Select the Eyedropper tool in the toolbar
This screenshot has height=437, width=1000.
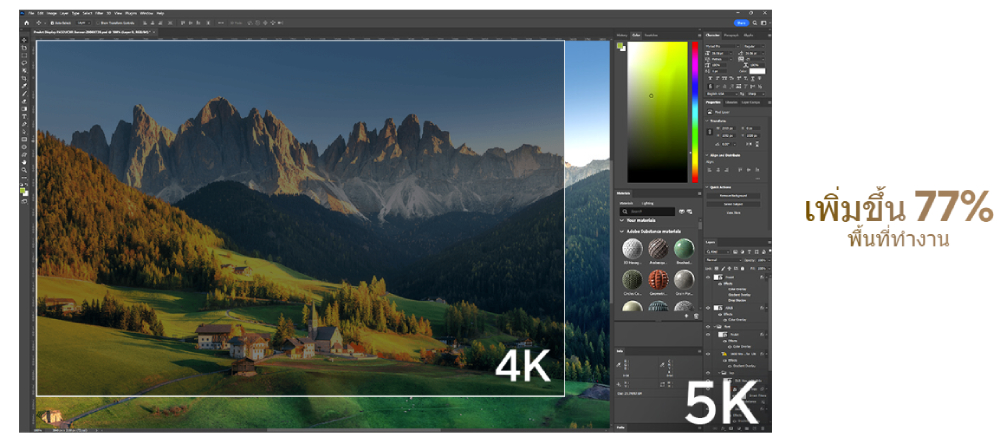[x=24, y=86]
